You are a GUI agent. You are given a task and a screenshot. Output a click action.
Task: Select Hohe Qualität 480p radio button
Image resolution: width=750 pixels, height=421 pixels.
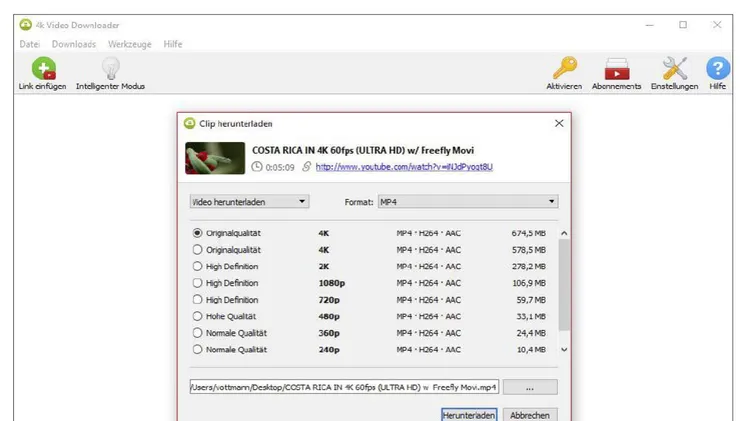pos(197,316)
